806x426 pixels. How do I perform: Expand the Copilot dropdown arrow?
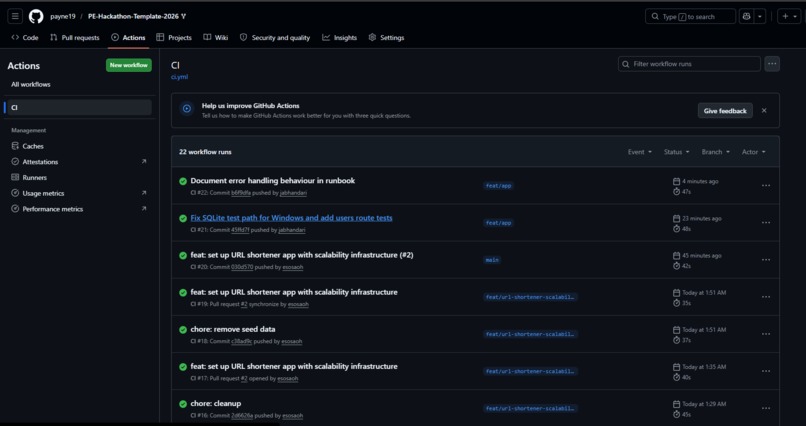click(x=760, y=16)
